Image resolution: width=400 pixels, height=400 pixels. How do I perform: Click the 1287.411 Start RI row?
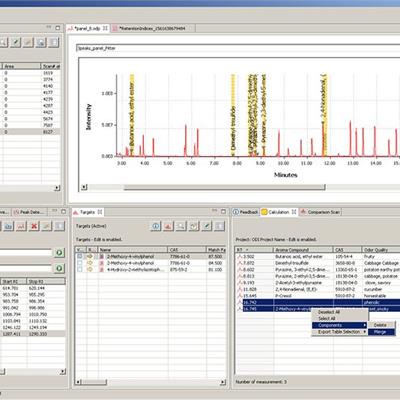33,334
